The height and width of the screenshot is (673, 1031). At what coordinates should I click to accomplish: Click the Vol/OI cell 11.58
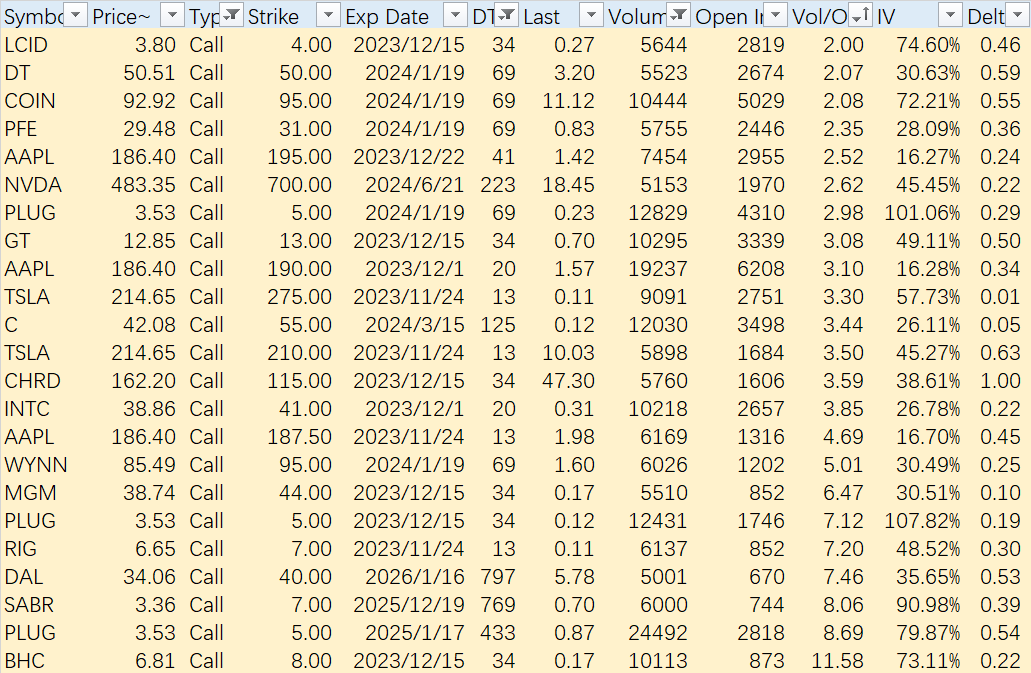tap(838, 661)
